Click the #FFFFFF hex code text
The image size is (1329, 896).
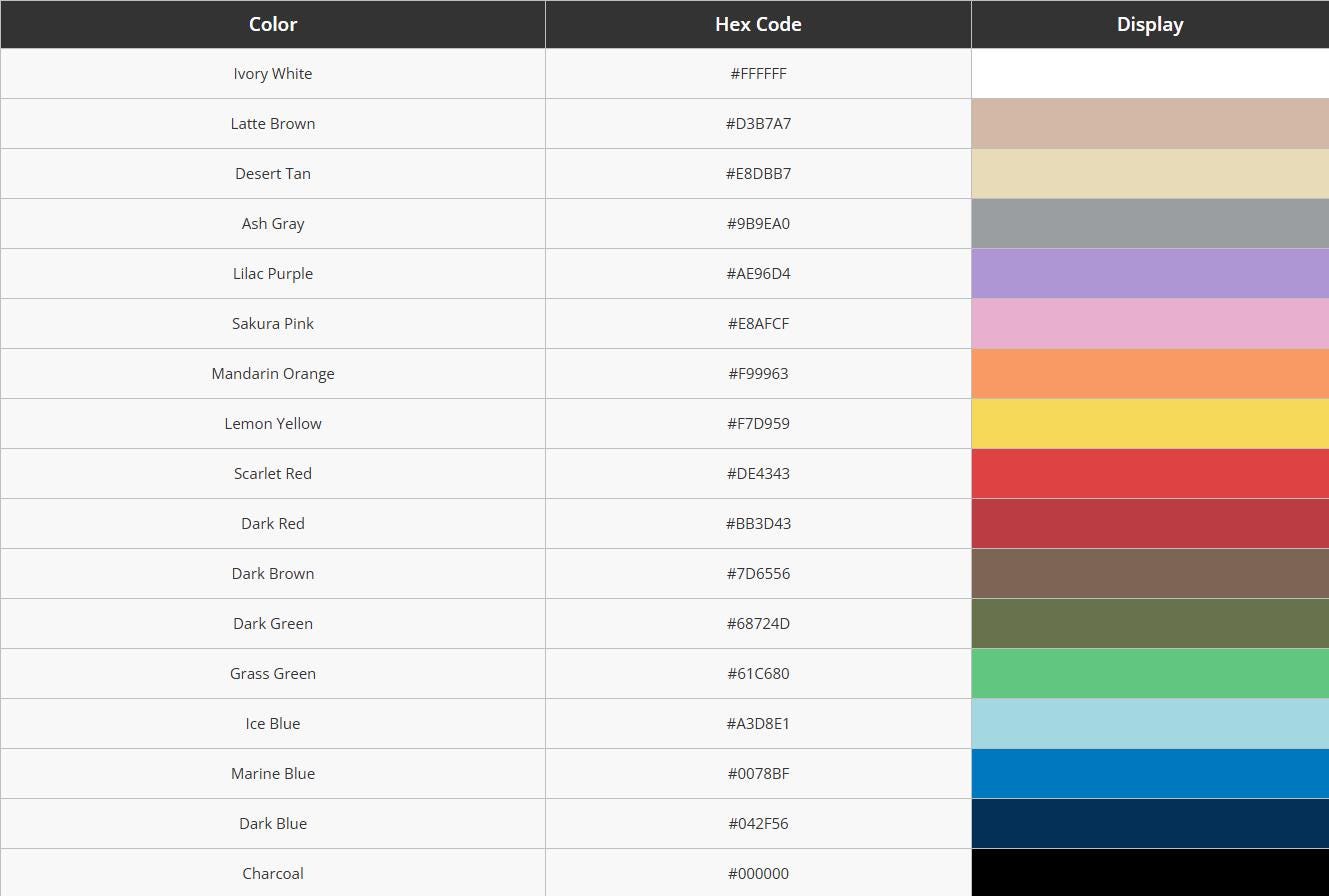pyautogui.click(x=758, y=74)
